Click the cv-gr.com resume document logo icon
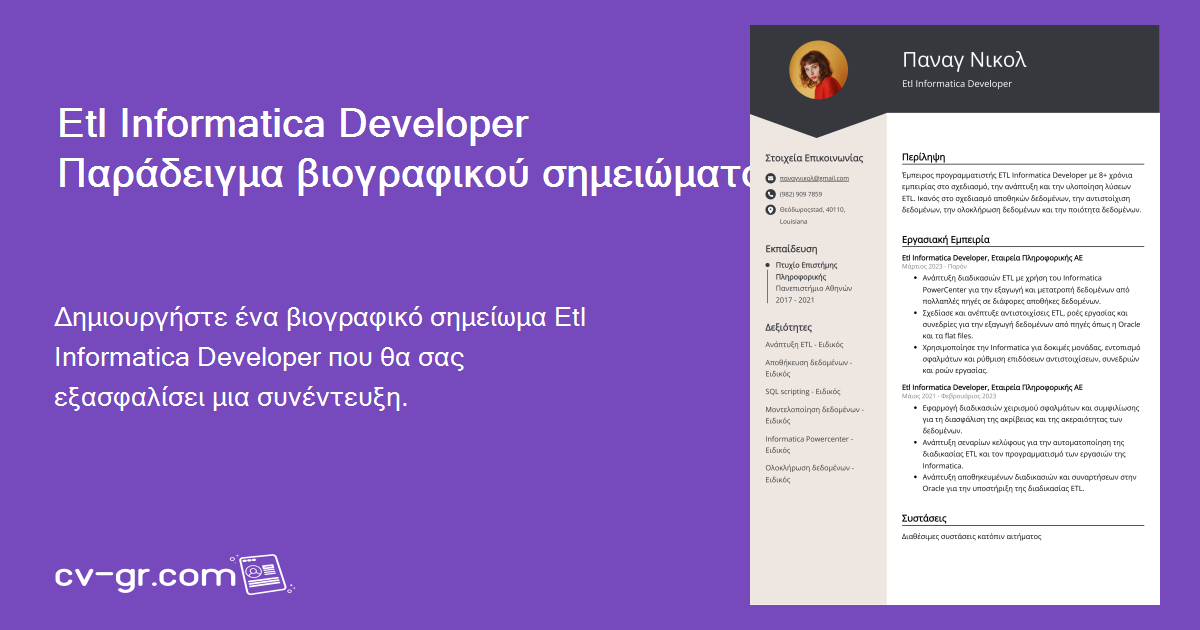 tap(264, 575)
